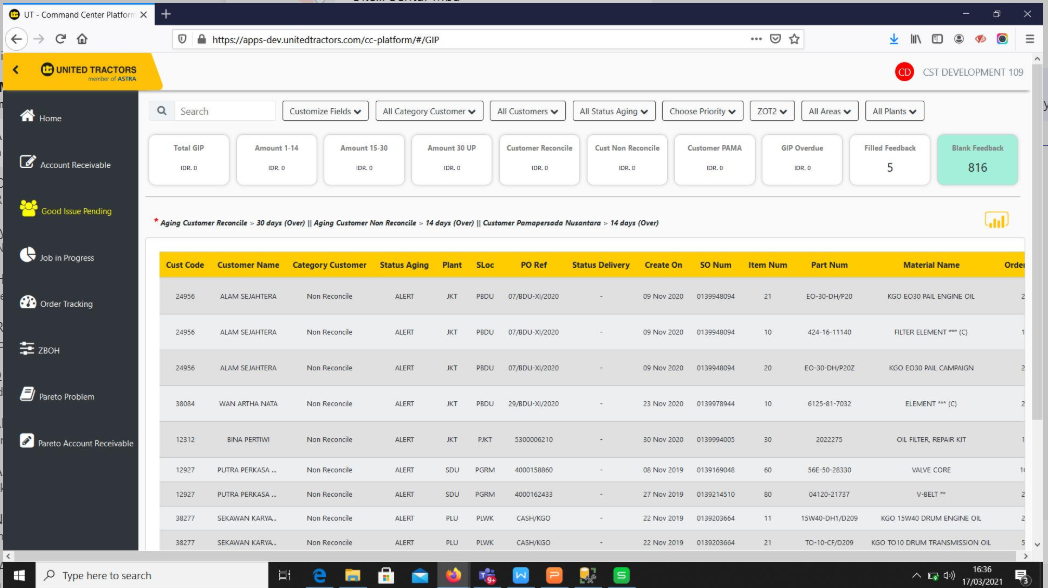Click the WAN ARTHA NATA customer cell
This screenshot has width=1048, height=588.
(x=248, y=404)
